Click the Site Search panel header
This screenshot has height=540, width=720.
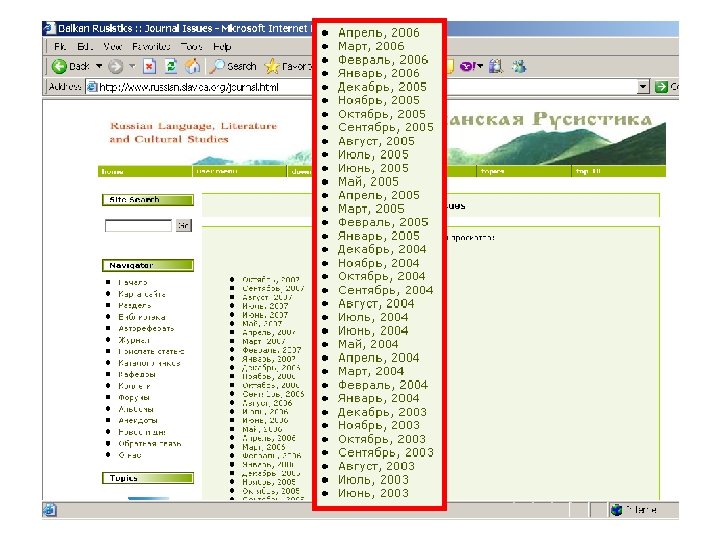[148, 200]
